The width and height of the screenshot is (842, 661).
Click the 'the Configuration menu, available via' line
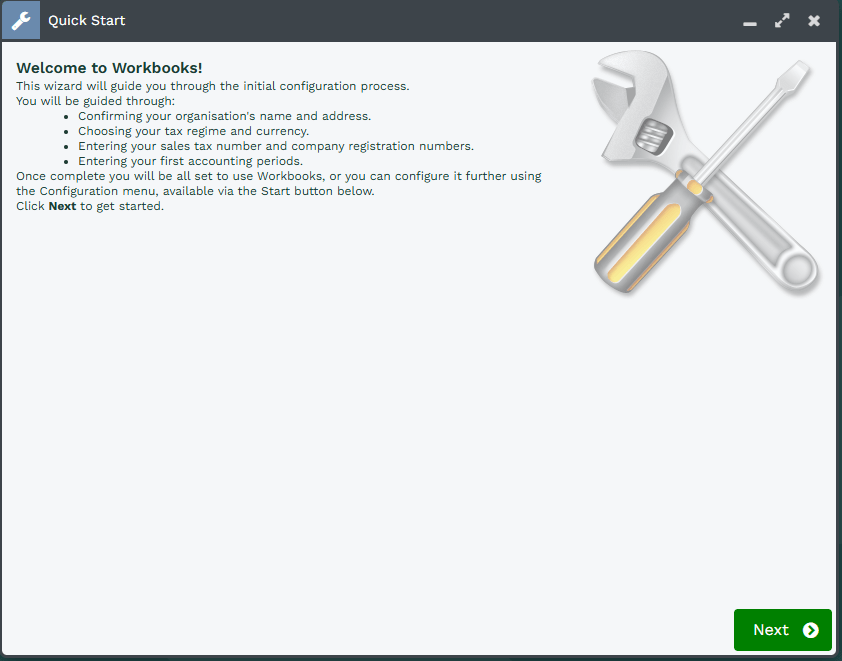click(x=195, y=191)
